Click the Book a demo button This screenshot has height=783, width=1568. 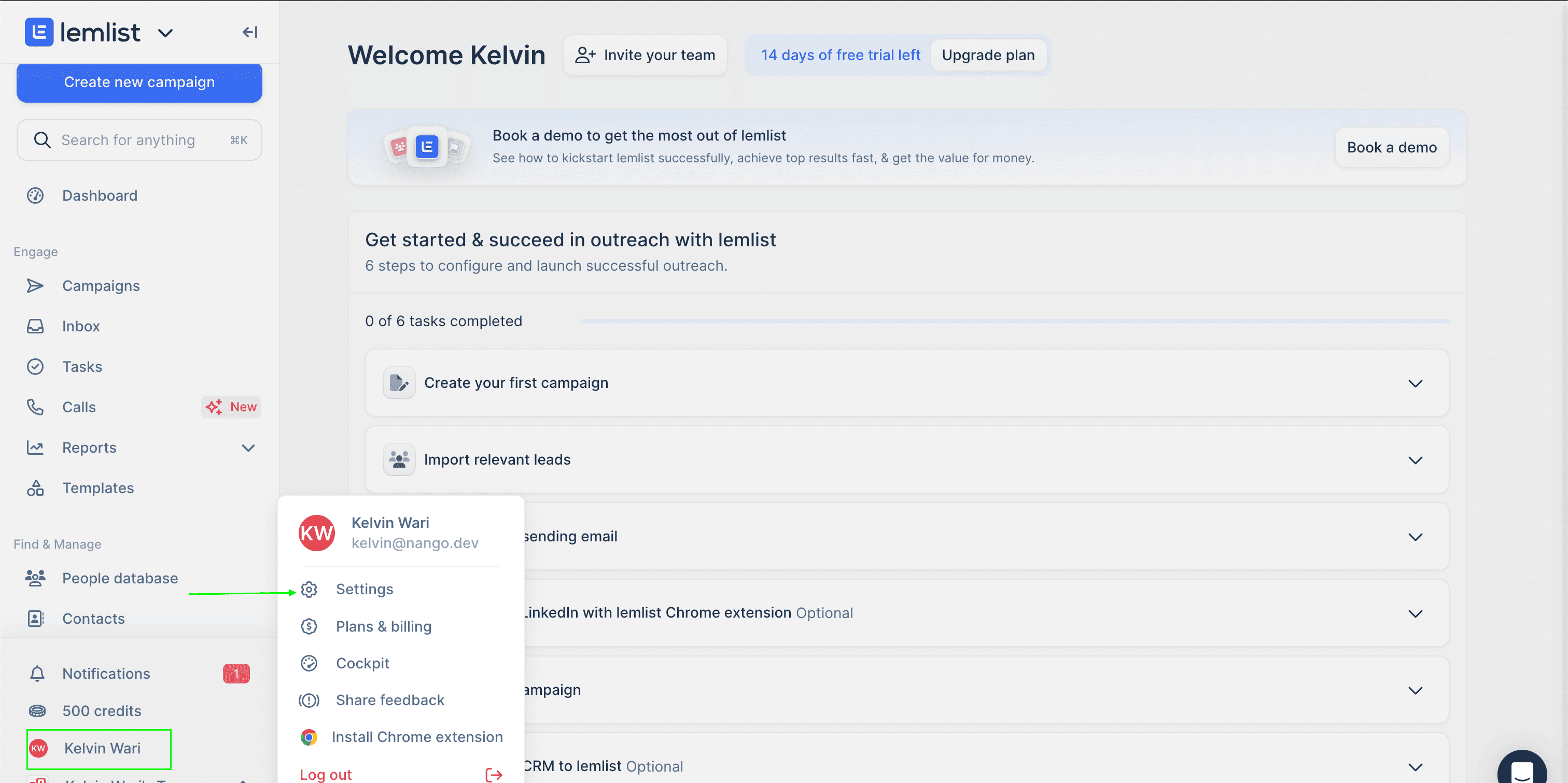coord(1392,147)
